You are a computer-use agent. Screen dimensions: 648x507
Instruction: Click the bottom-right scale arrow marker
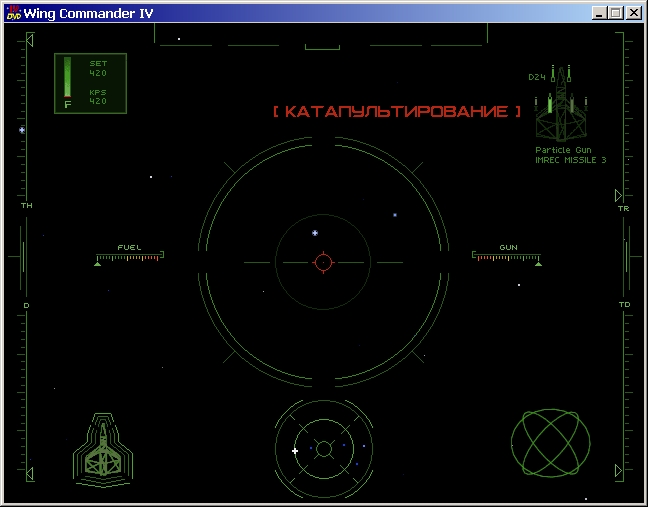pos(618,470)
